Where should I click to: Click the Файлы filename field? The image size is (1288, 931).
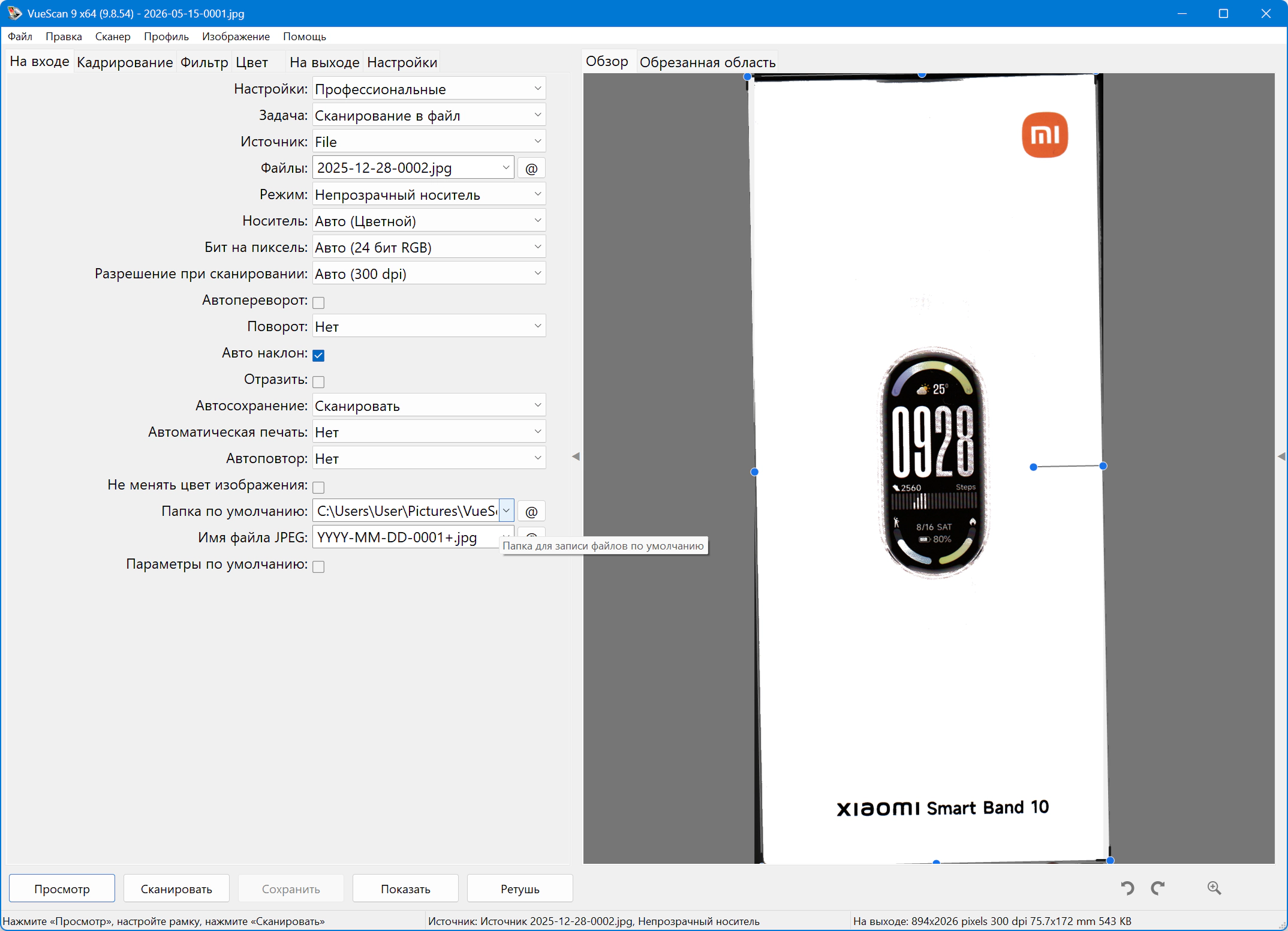[405, 168]
